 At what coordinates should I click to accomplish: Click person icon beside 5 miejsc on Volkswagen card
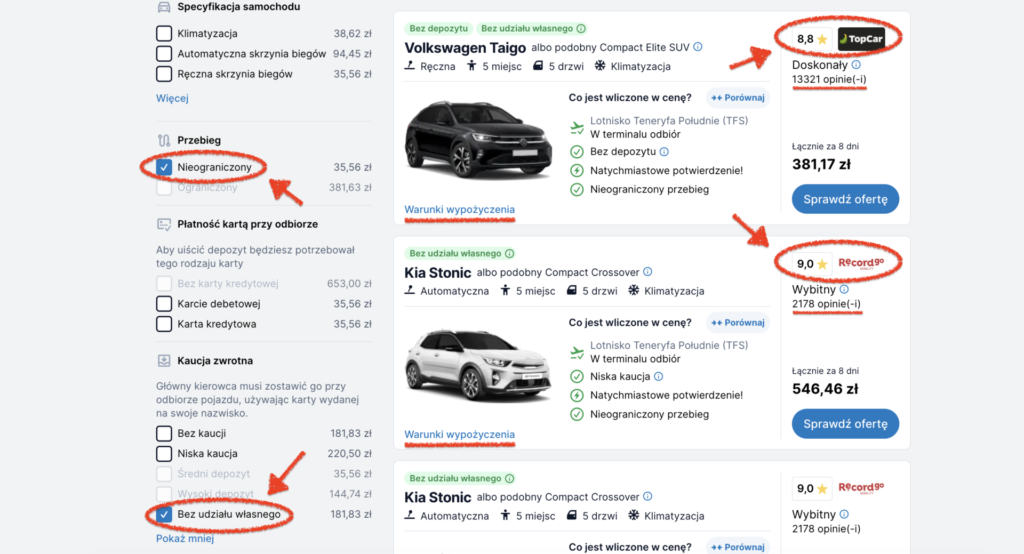tap(472, 65)
